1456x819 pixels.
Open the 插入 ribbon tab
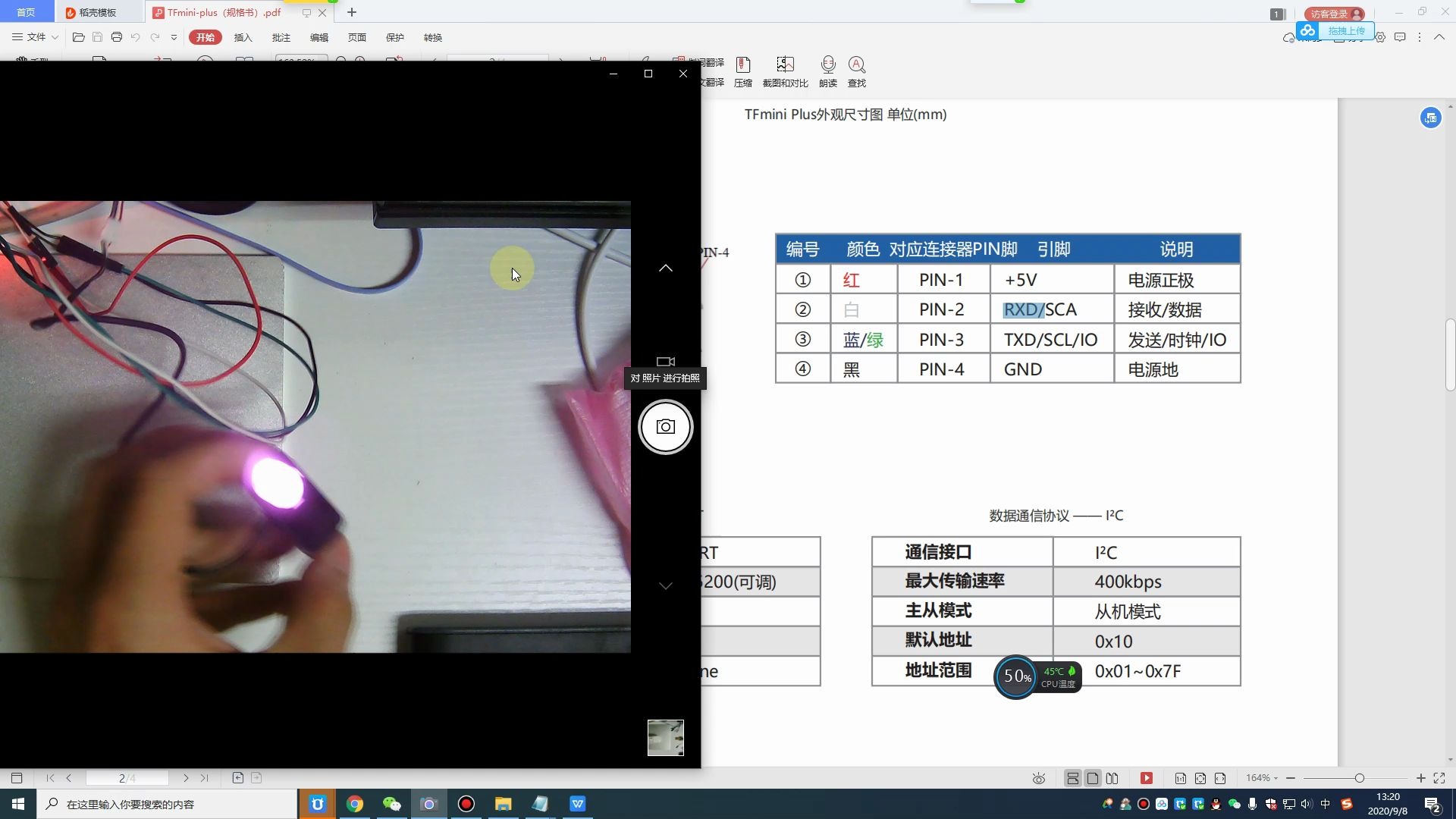243,37
